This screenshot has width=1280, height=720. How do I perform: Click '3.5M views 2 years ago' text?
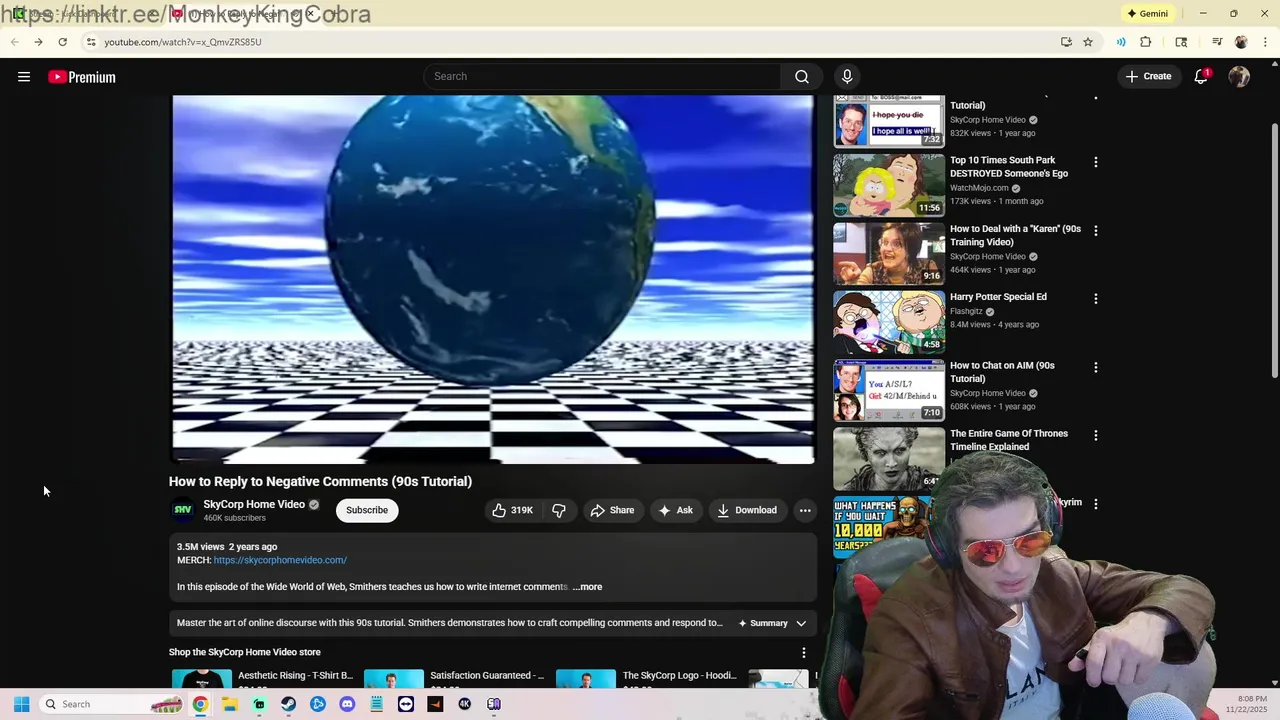pyautogui.click(x=227, y=547)
